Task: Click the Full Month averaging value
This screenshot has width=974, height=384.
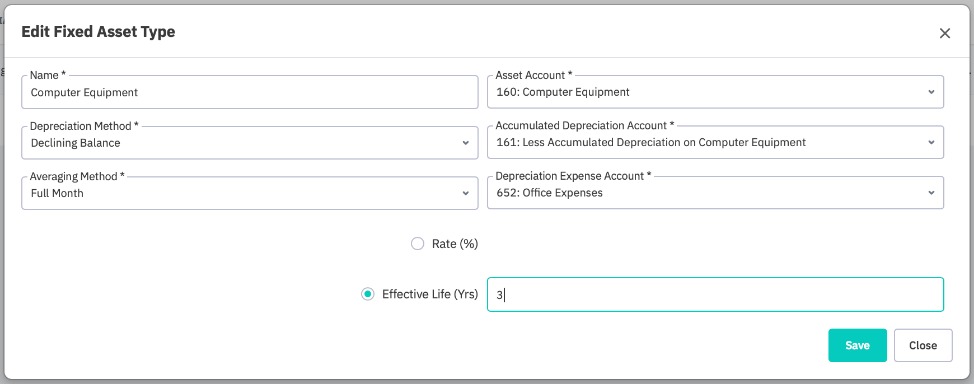Action: click(57, 193)
